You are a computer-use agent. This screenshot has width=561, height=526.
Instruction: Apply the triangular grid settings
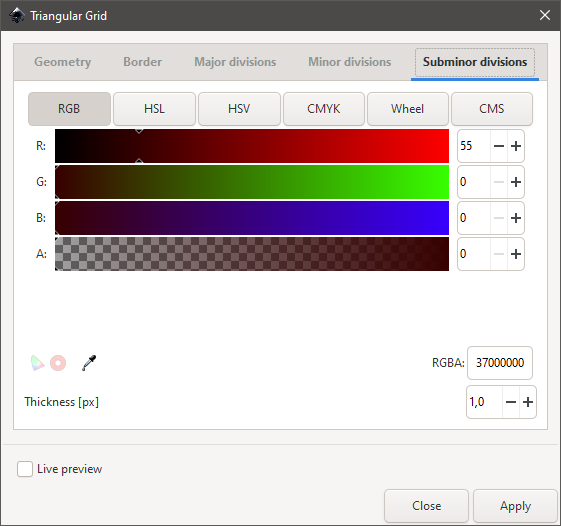[x=516, y=506]
